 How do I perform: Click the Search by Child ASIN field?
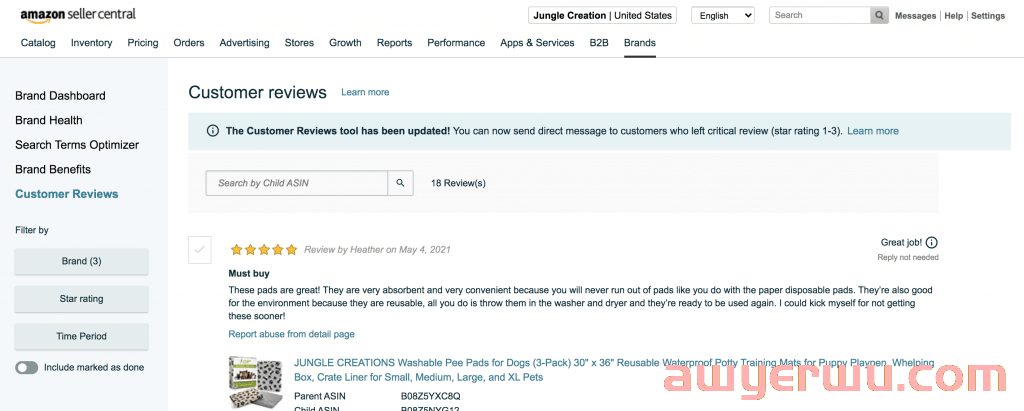(x=296, y=183)
